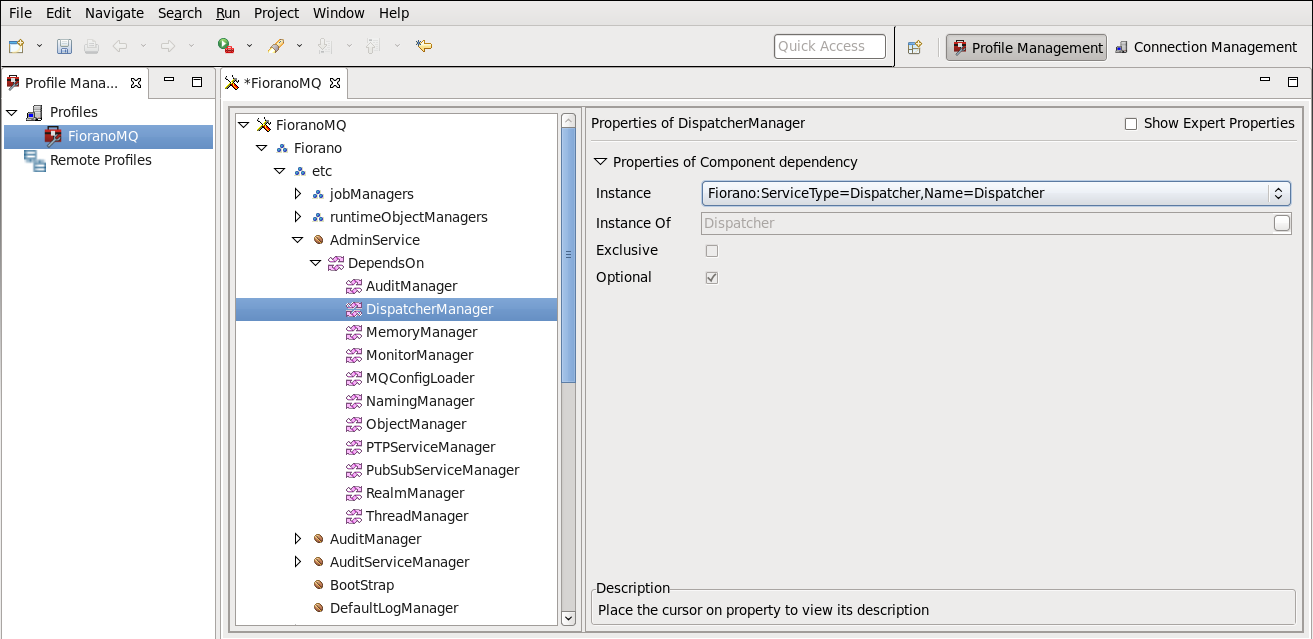
Task: Toggle Show Expert Properties checkbox
Action: pyautogui.click(x=1131, y=124)
